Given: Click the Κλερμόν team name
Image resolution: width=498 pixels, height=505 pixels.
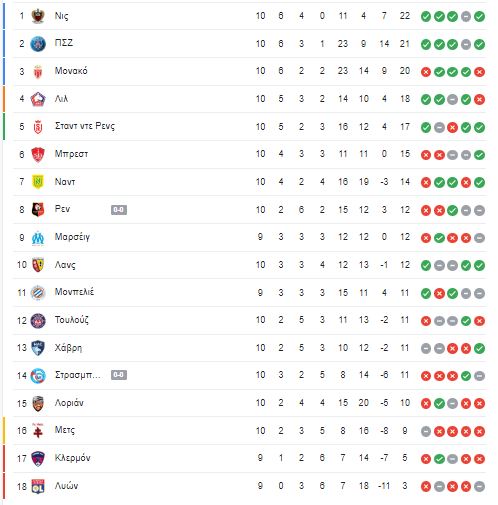Looking at the screenshot, I should 72,458.
